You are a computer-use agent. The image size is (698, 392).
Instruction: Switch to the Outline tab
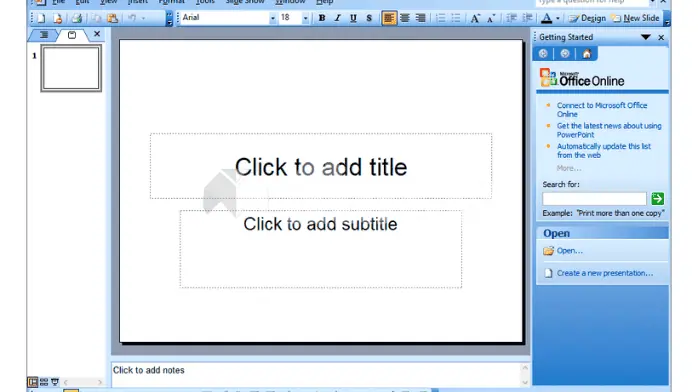tap(44, 35)
